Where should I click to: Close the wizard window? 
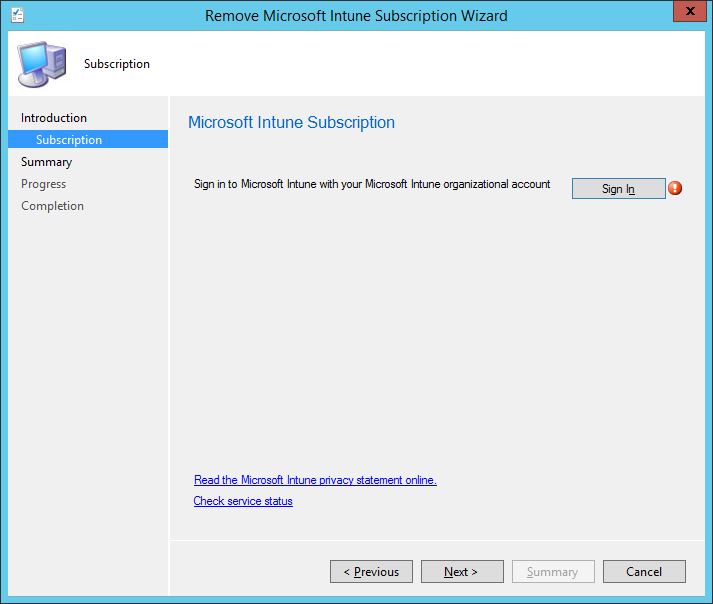690,11
